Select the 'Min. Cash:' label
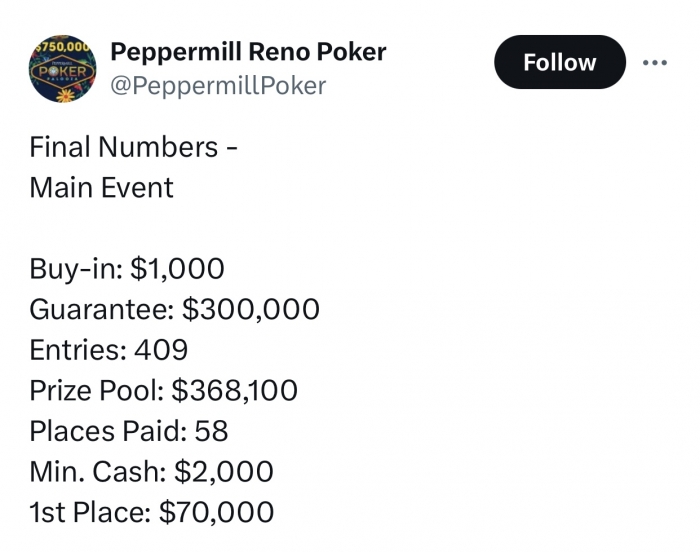 [98, 472]
